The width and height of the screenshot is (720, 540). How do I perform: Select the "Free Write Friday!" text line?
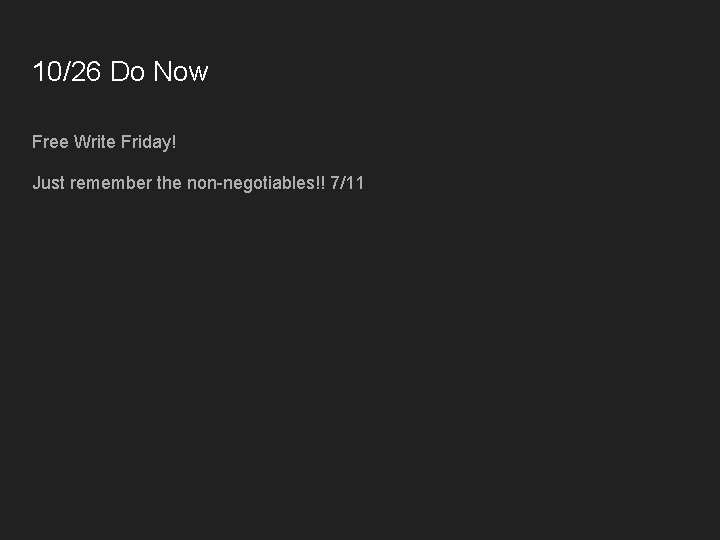[x=104, y=142]
